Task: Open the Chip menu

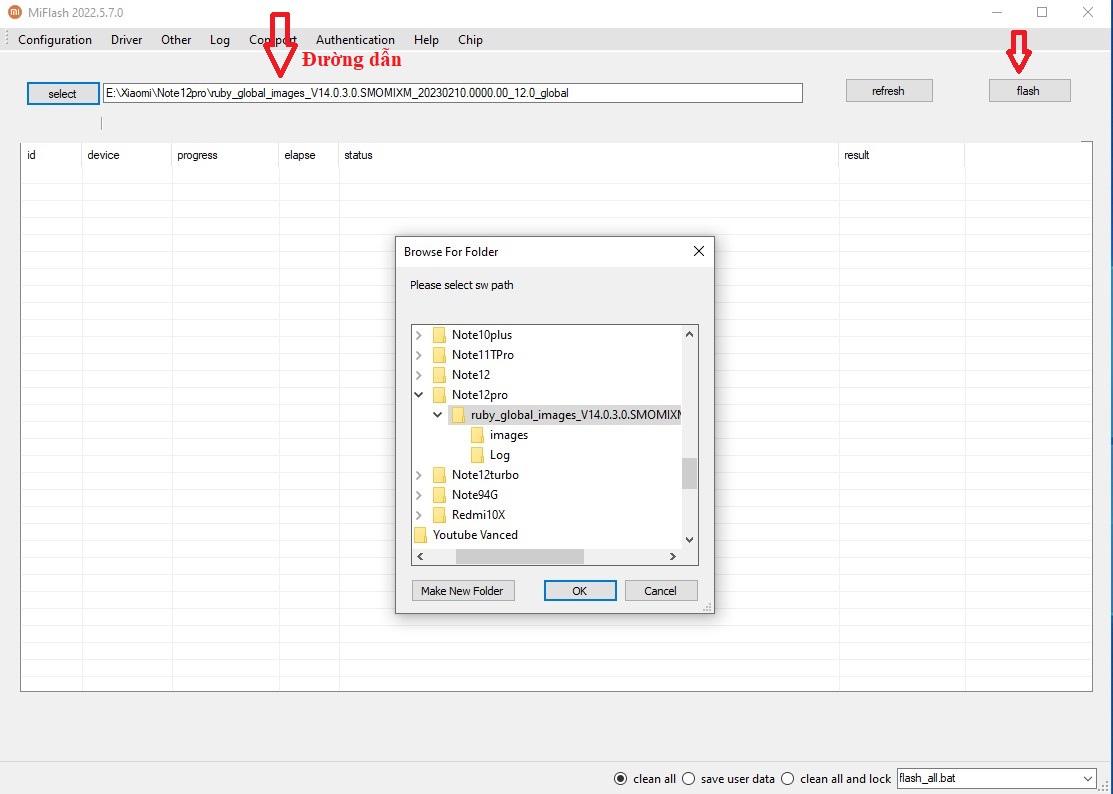Action: click(470, 40)
